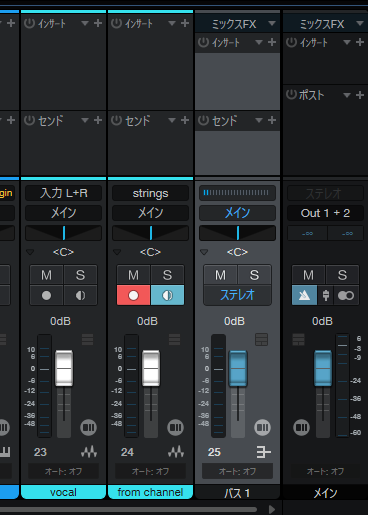Select the from channel name label
Screen dimensions: 368x515
point(150,492)
